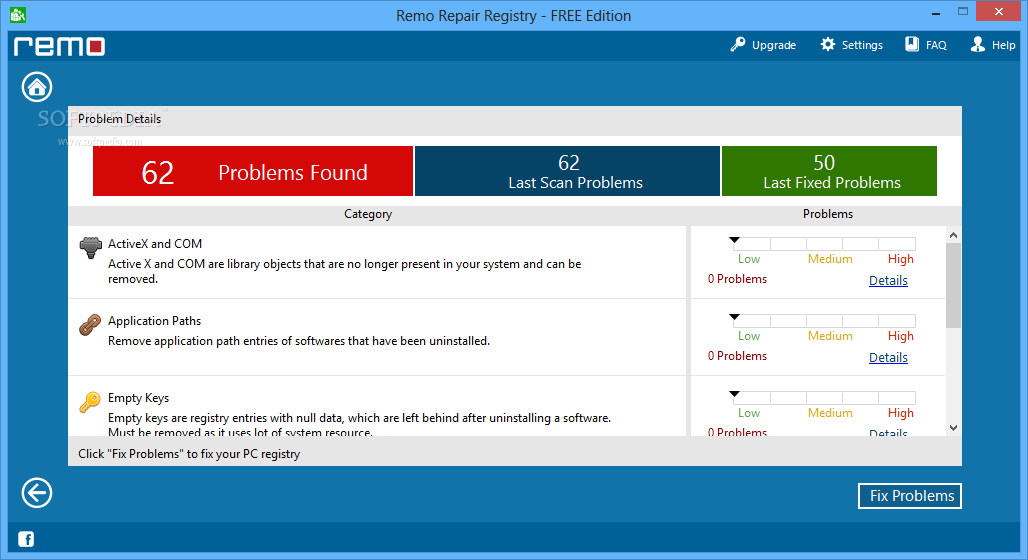Screen dimensions: 1028x560
Task: Click the back arrow icon
Action: [37, 492]
